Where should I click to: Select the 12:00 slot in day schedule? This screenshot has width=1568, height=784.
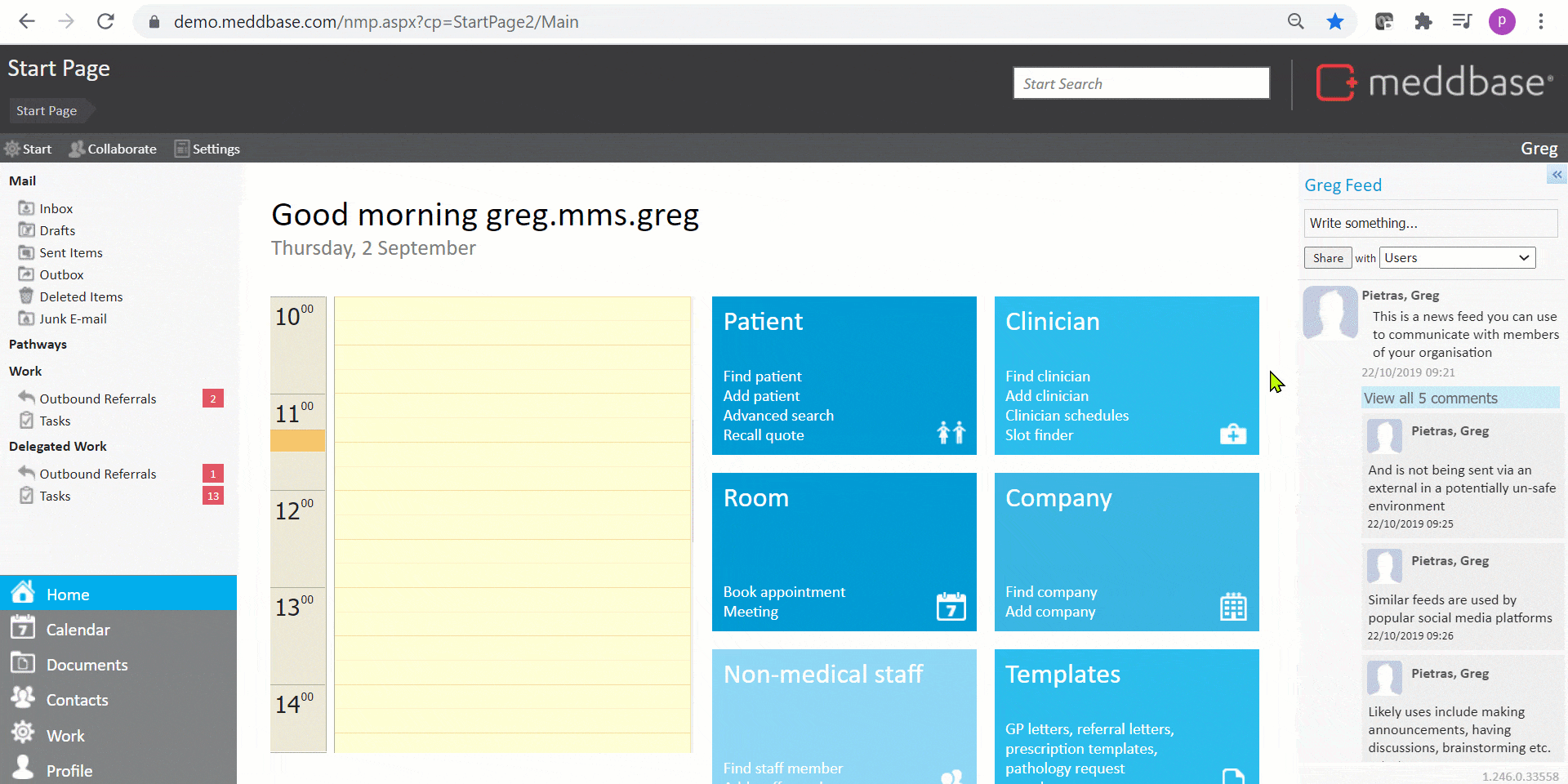click(512, 514)
